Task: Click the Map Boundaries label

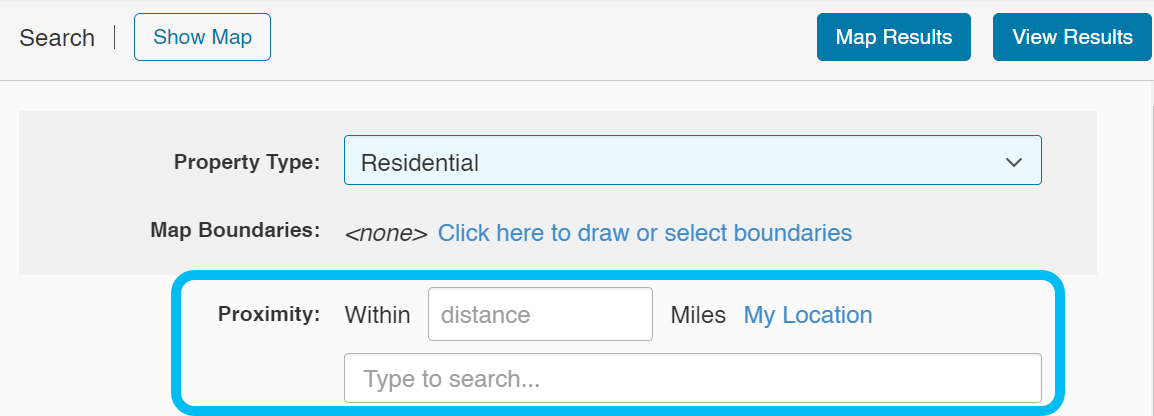Action: coord(235,230)
